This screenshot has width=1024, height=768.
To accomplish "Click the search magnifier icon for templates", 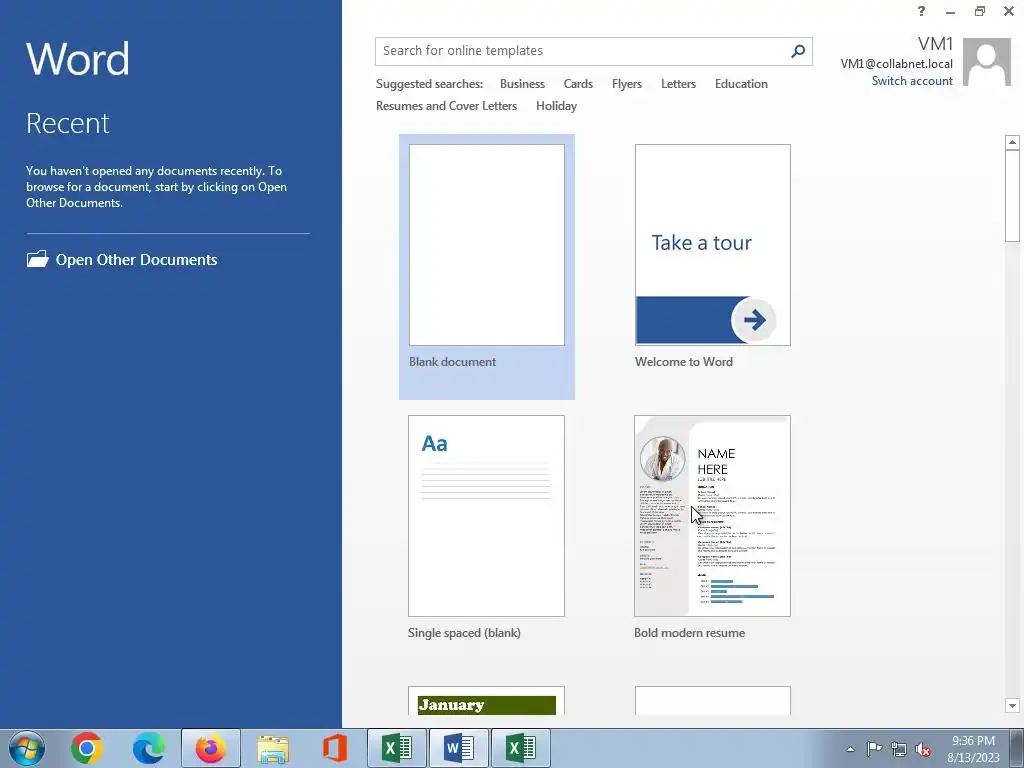I will (797, 51).
